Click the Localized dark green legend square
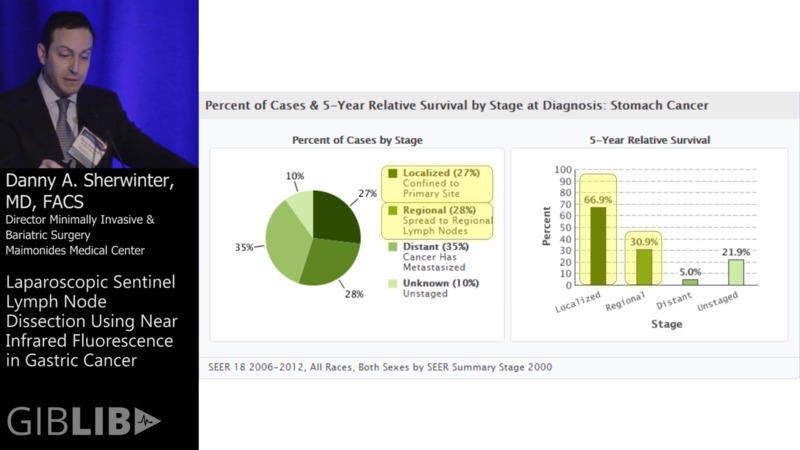This screenshot has height=450, width=800. pos(392,174)
